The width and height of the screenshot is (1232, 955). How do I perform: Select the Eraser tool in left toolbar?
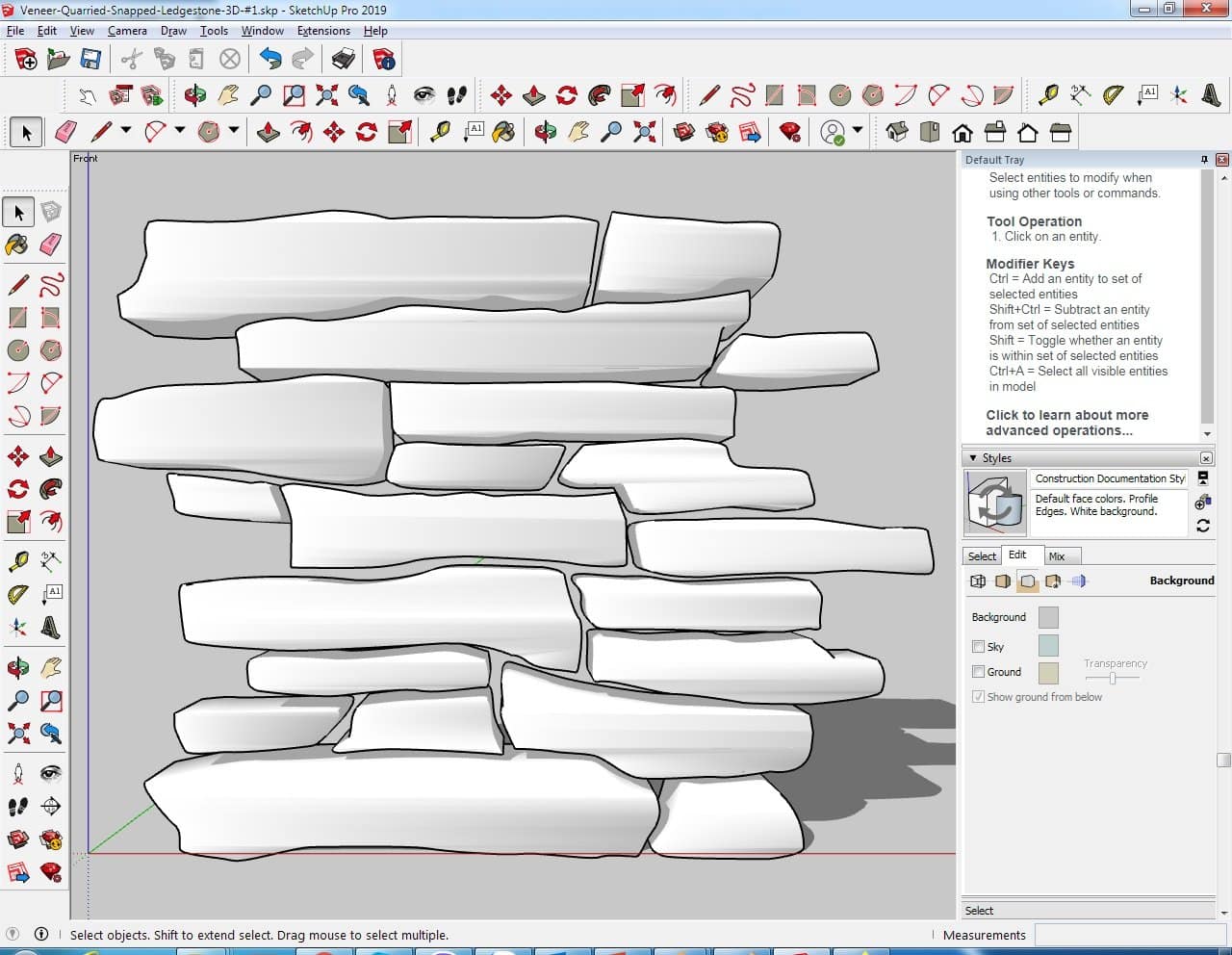coord(51,245)
